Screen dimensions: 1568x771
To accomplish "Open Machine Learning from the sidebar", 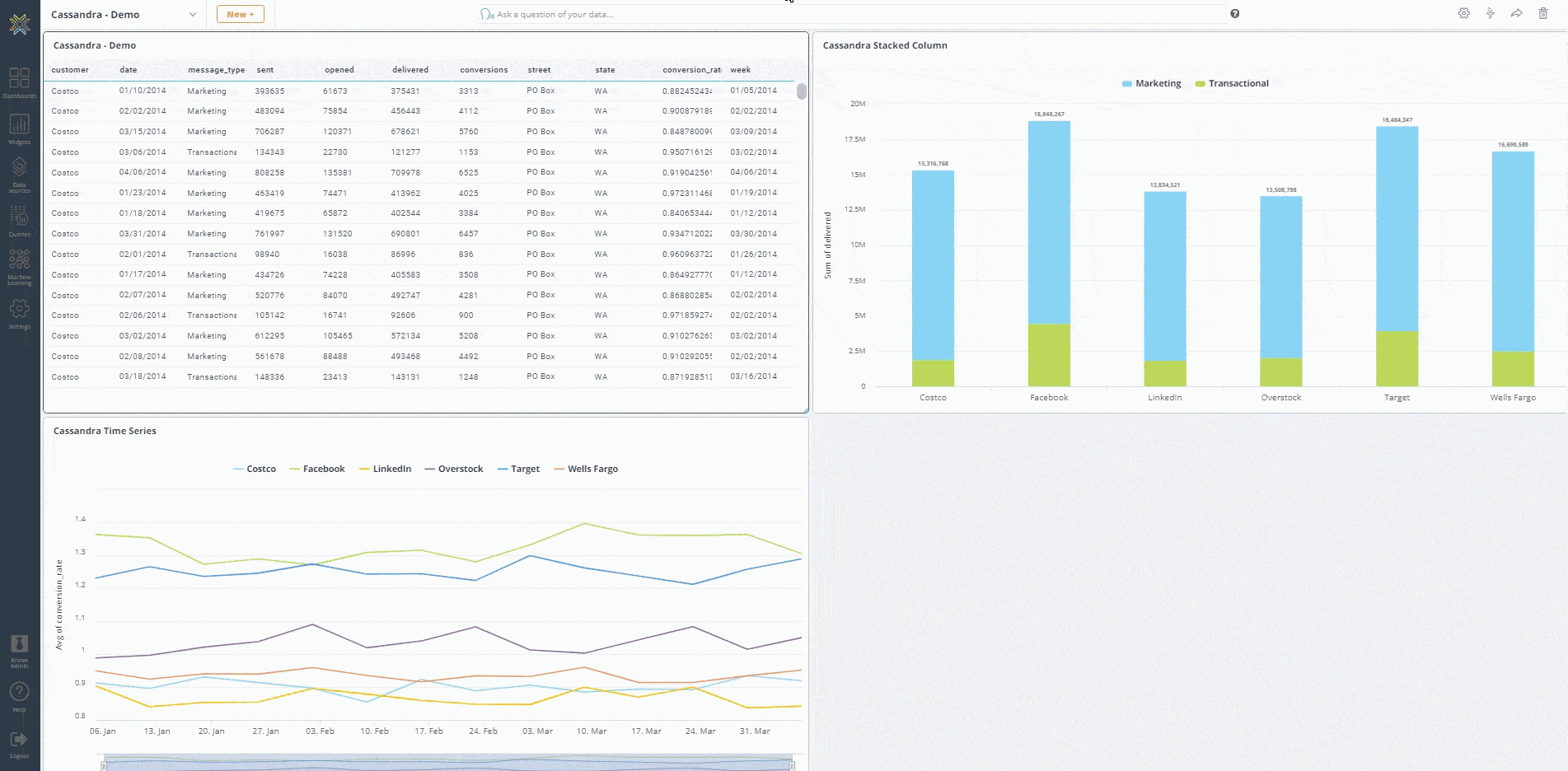I will [x=19, y=265].
